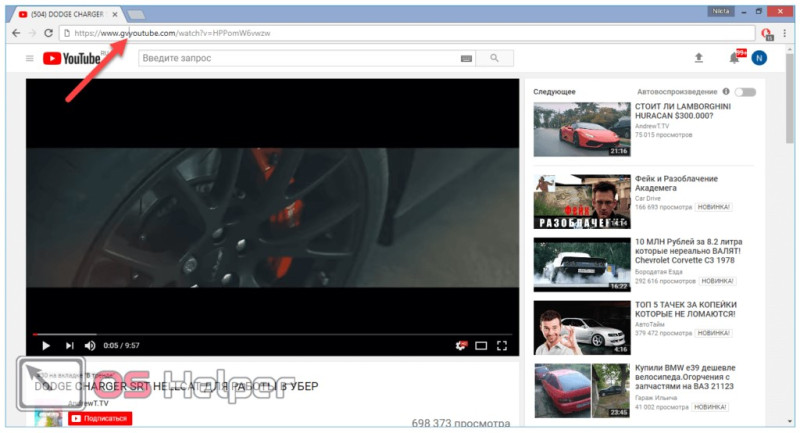Viewport: 800px width, 433px height.
Task: Open the АвтоТайм channel link
Action: click(649, 324)
